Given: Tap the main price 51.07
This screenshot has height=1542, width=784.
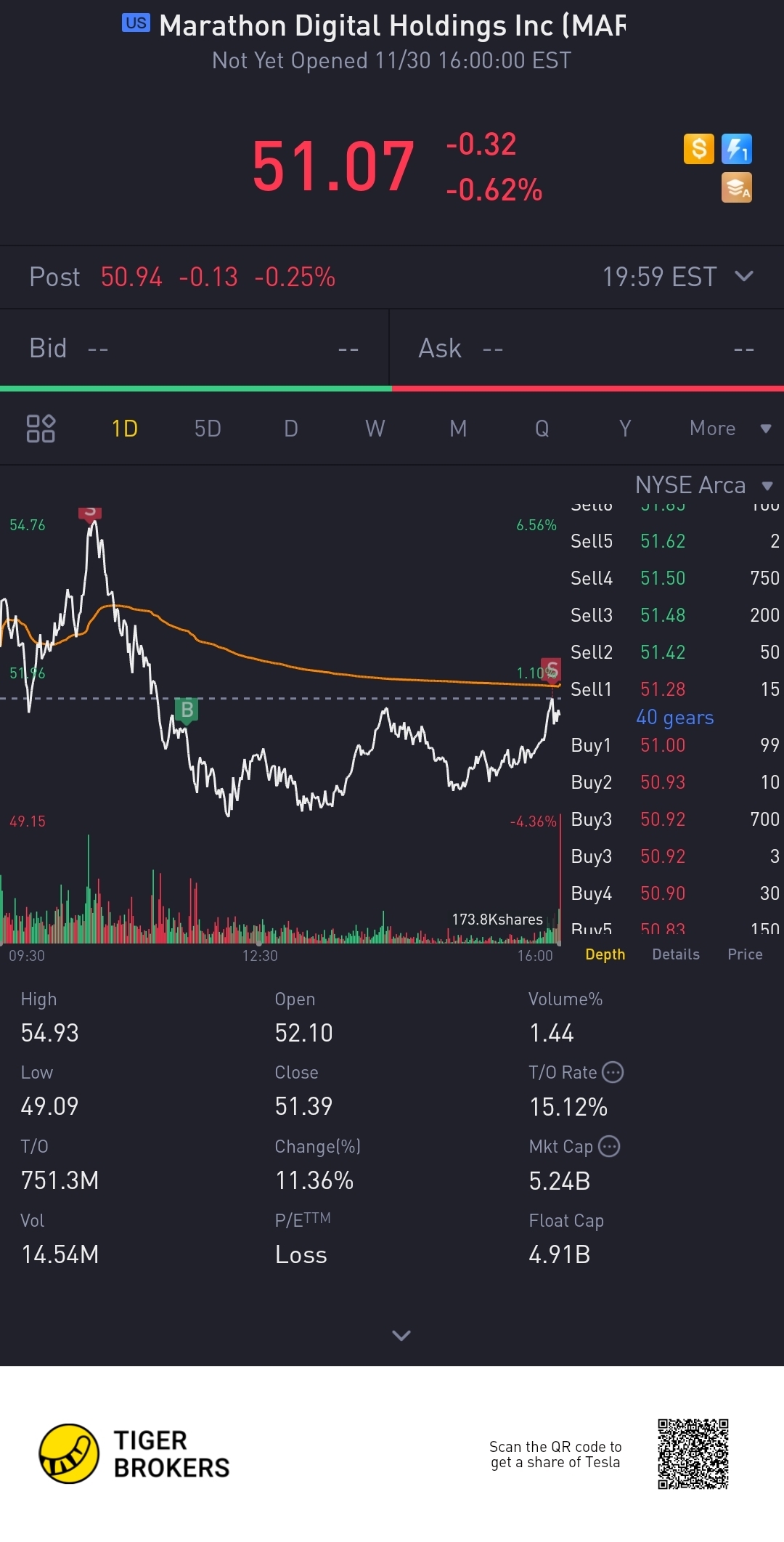Looking at the screenshot, I should click(x=333, y=167).
